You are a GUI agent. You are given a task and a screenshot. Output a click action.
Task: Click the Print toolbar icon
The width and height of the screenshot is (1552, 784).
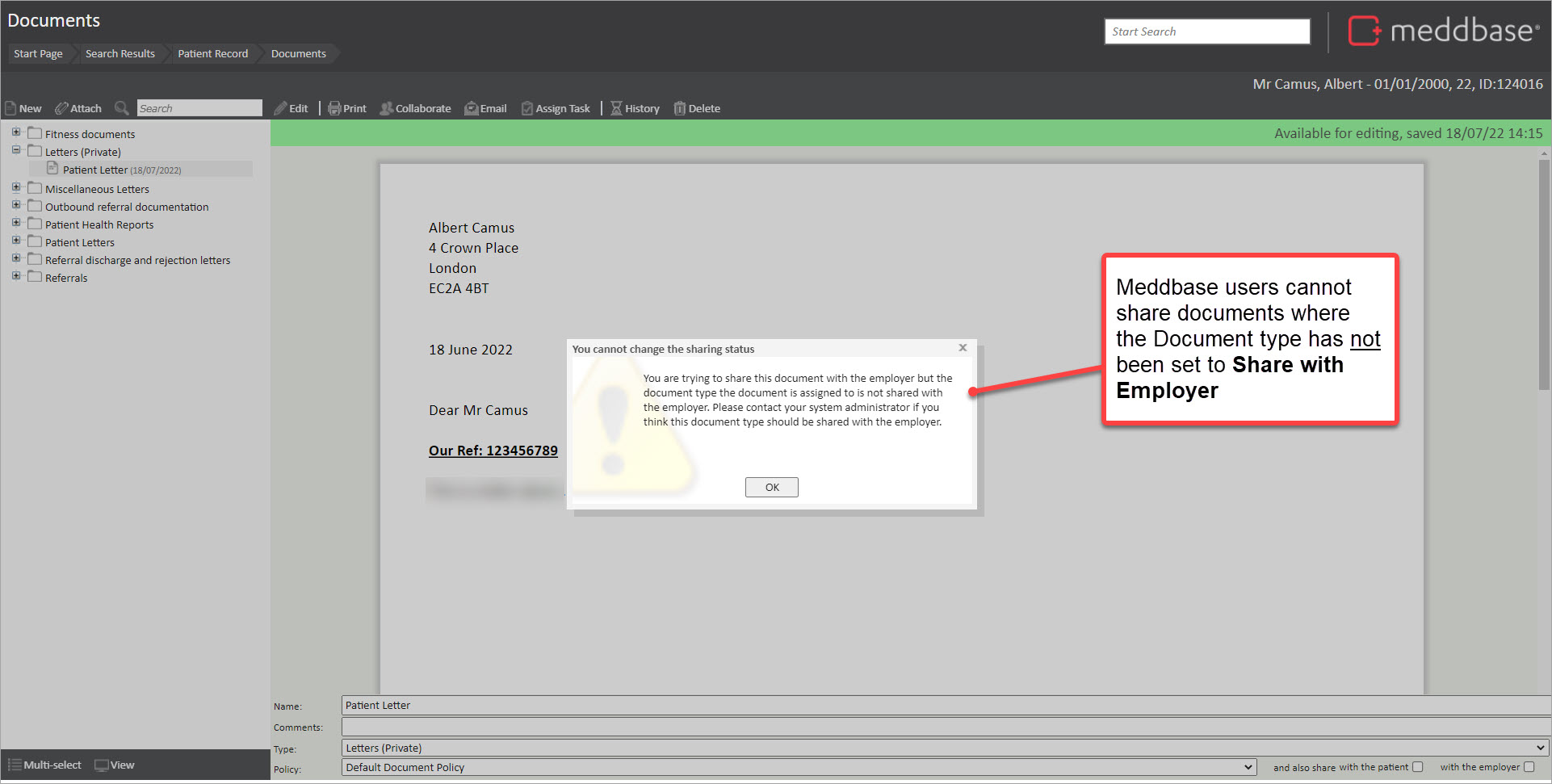tap(334, 108)
